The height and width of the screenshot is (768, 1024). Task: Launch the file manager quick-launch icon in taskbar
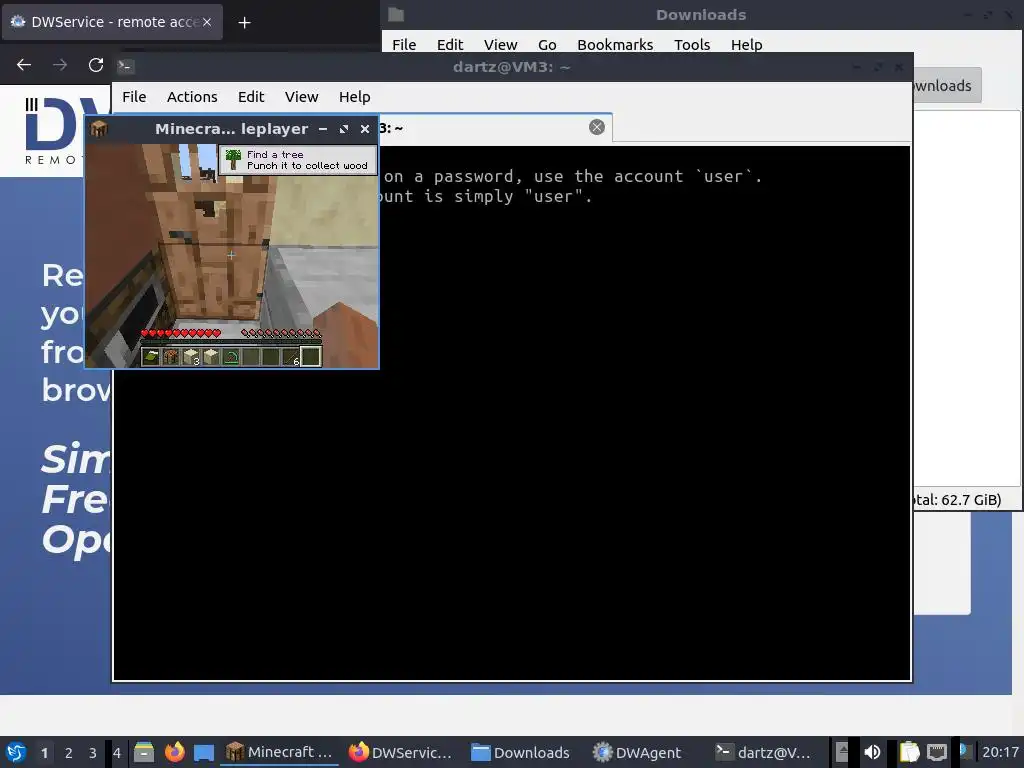(x=144, y=752)
